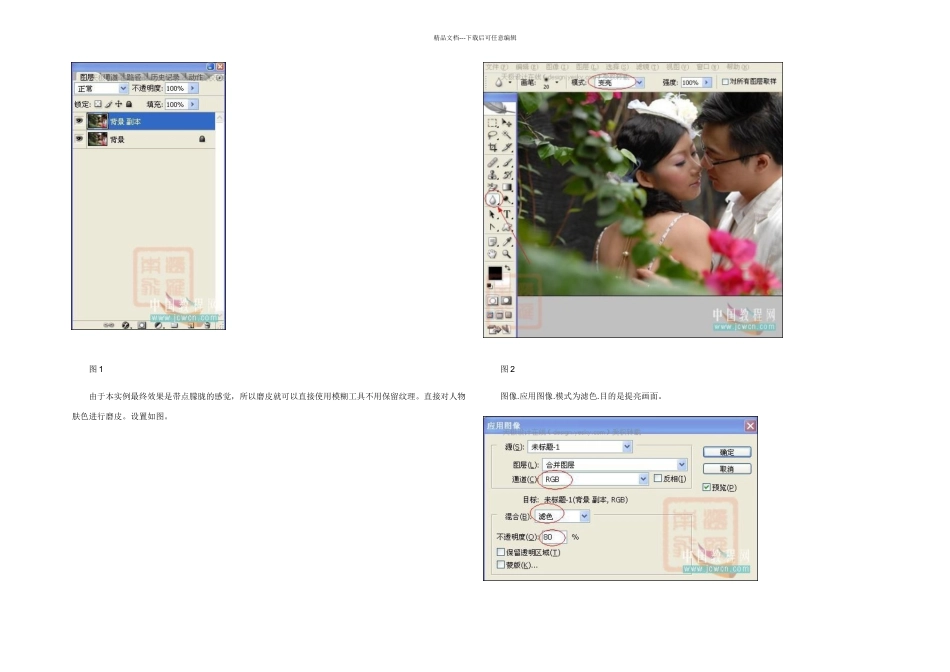Select the Type tool

tap(507, 214)
